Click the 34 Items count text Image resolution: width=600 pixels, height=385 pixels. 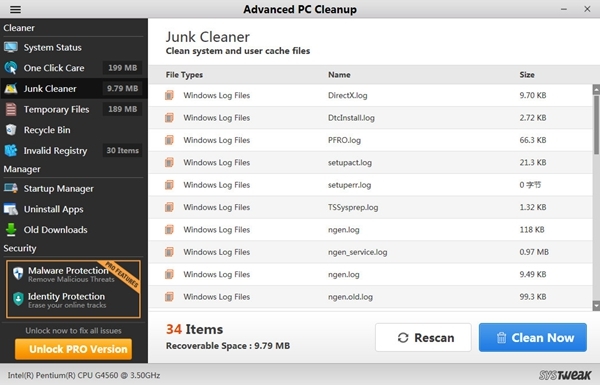coord(194,329)
